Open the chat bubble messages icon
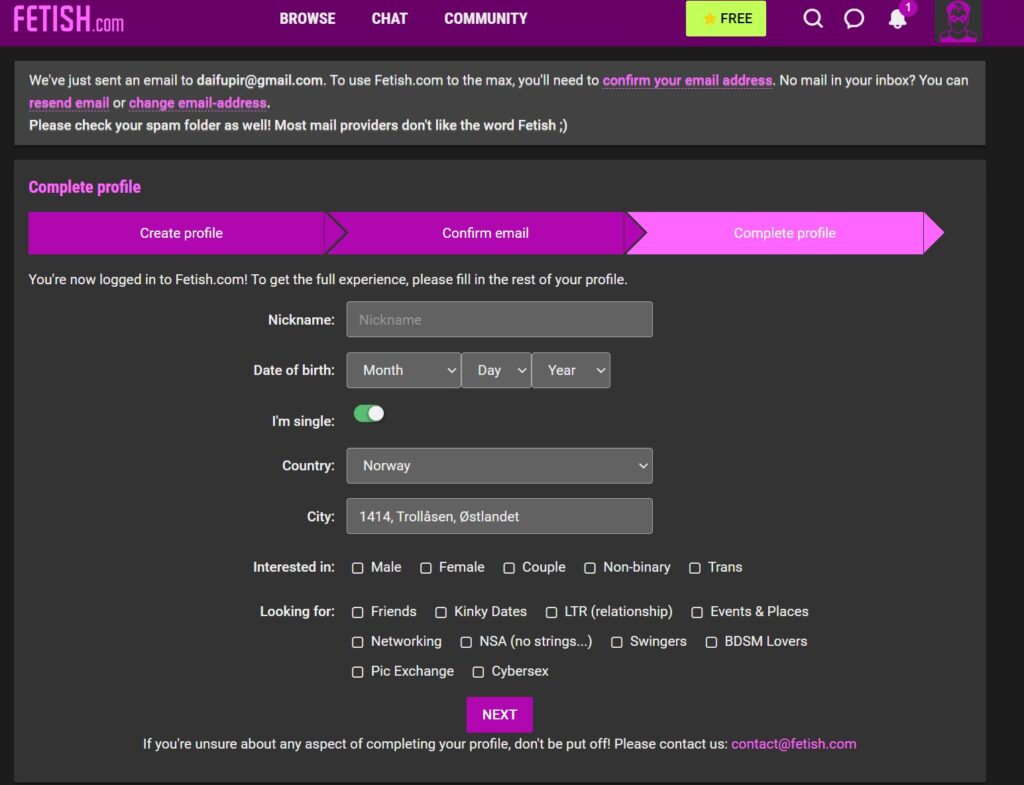This screenshot has width=1024, height=785. [854, 19]
